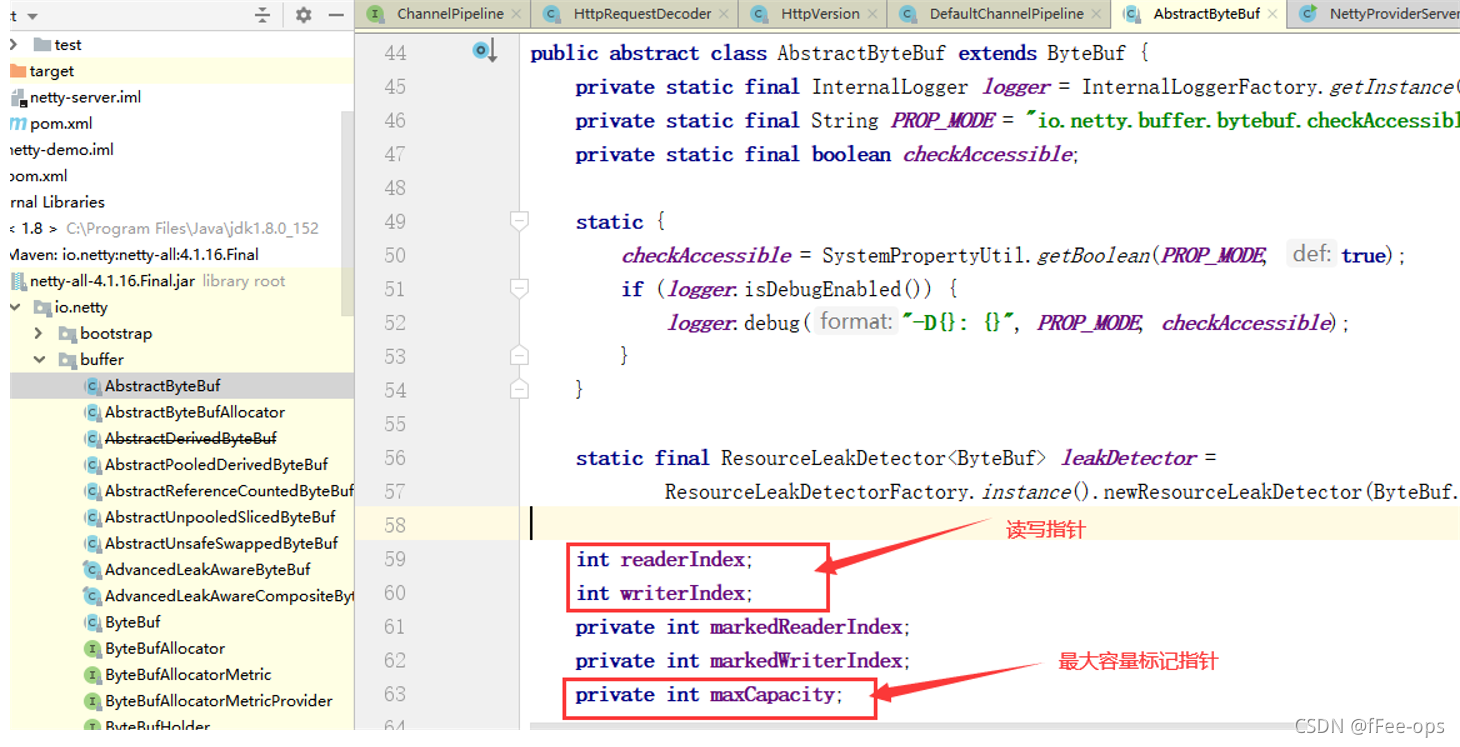The width and height of the screenshot is (1460, 747).
Task: Select AbstractByteBuf in the project tree
Action: coord(163,386)
